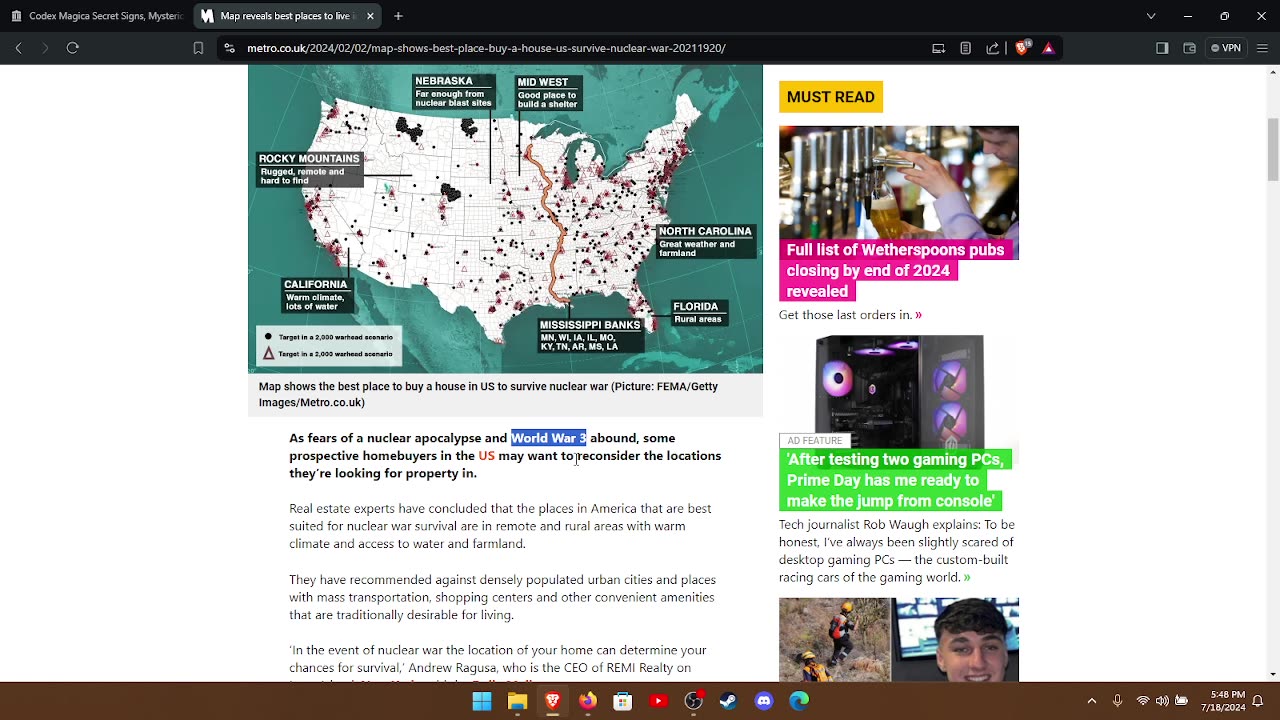Install this site as app icon
The width and height of the screenshot is (1280, 720).
pyautogui.click(x=938, y=48)
